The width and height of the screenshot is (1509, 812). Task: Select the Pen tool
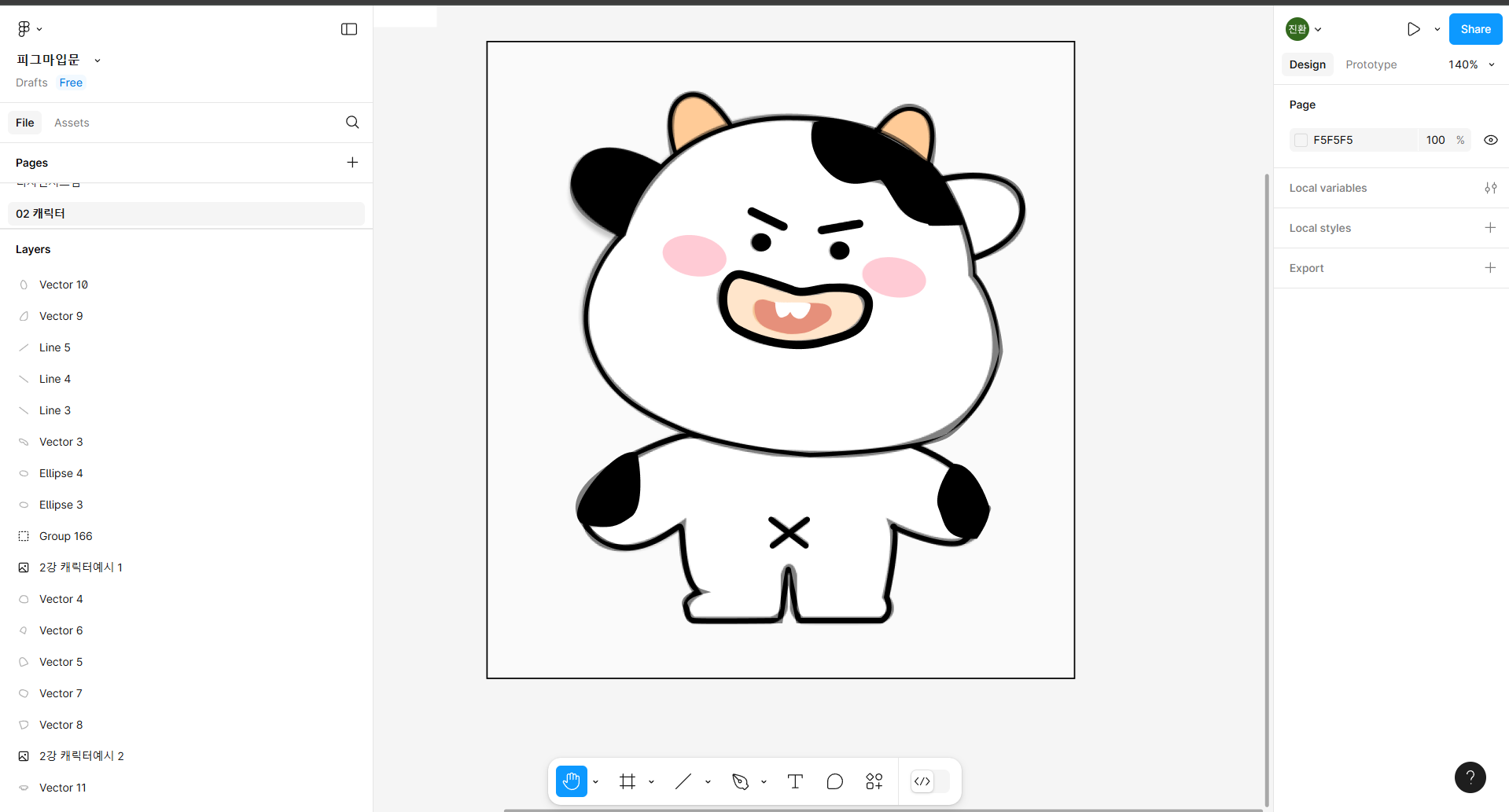click(740, 781)
